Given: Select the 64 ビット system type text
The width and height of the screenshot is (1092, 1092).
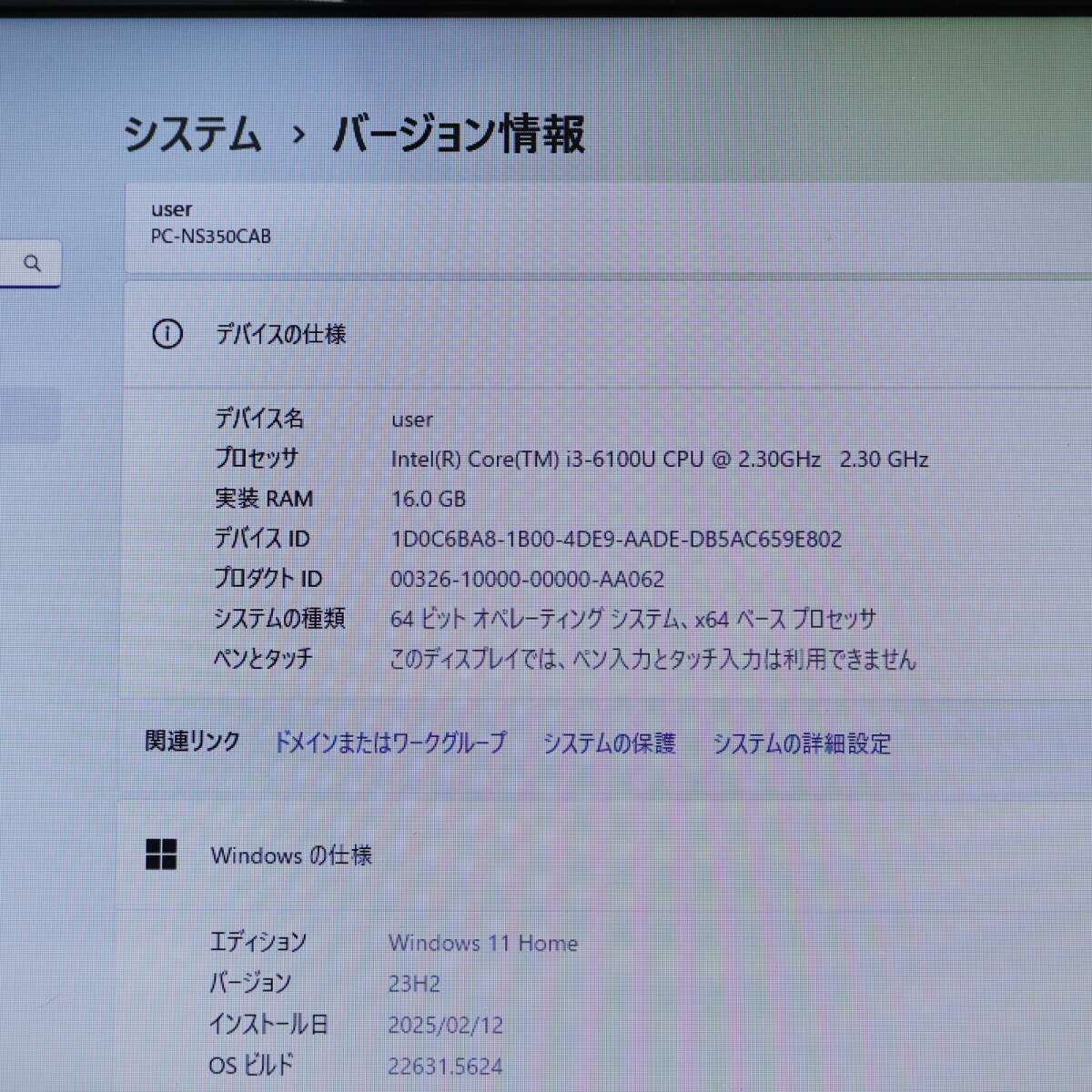Looking at the screenshot, I should pos(633,619).
